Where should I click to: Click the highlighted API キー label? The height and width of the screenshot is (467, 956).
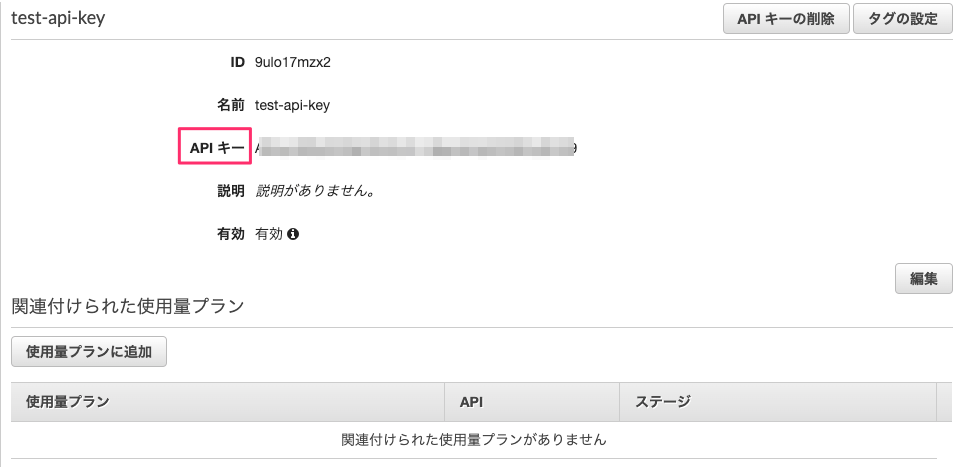215,148
